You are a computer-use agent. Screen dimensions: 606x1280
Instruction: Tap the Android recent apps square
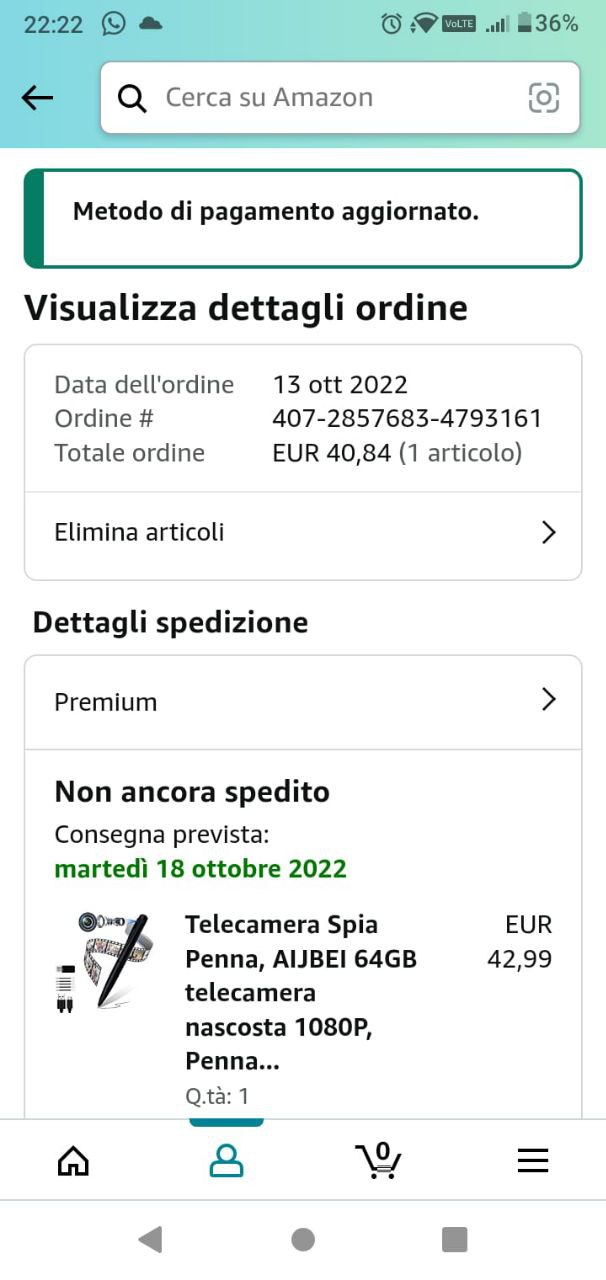(455, 1240)
